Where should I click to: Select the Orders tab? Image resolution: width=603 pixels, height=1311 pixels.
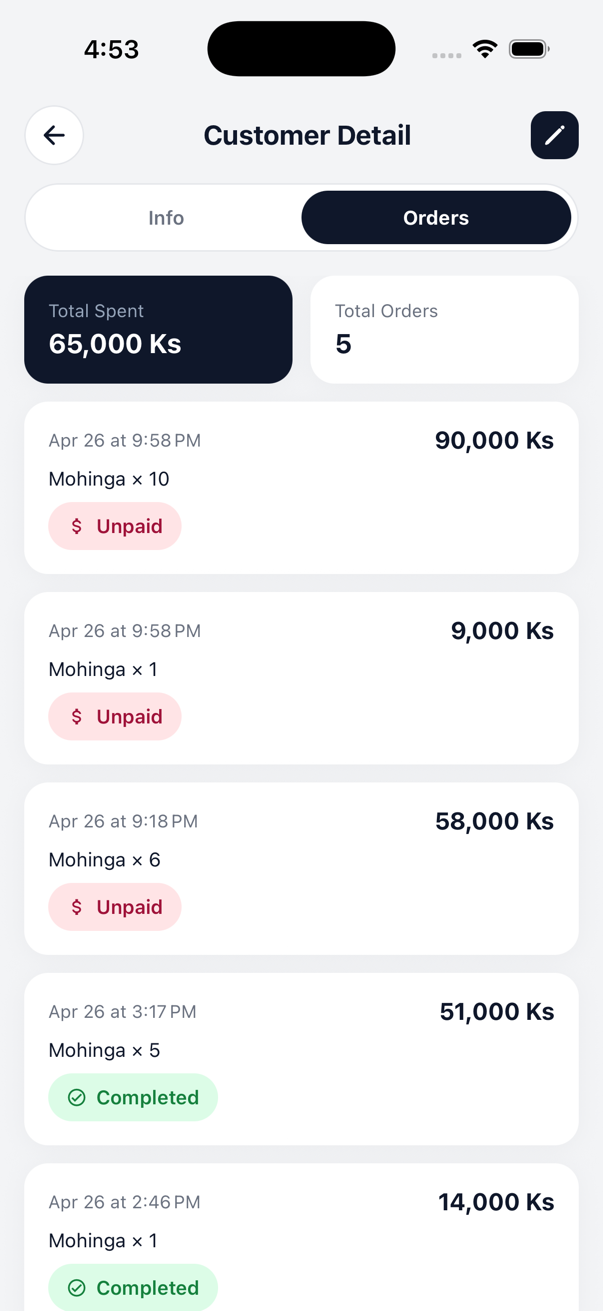436,217
